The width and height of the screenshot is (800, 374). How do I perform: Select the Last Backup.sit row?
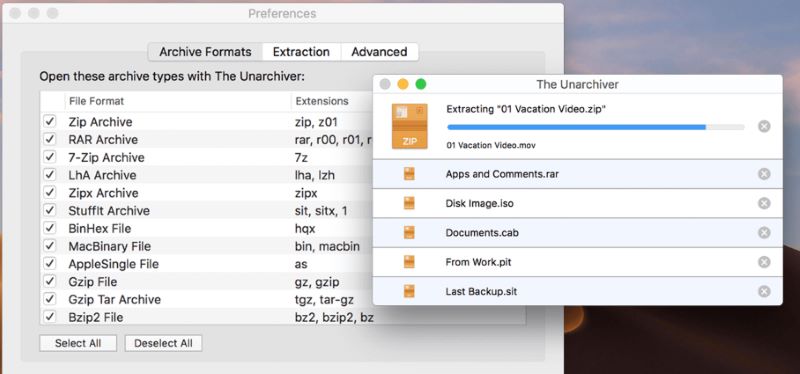(578, 291)
